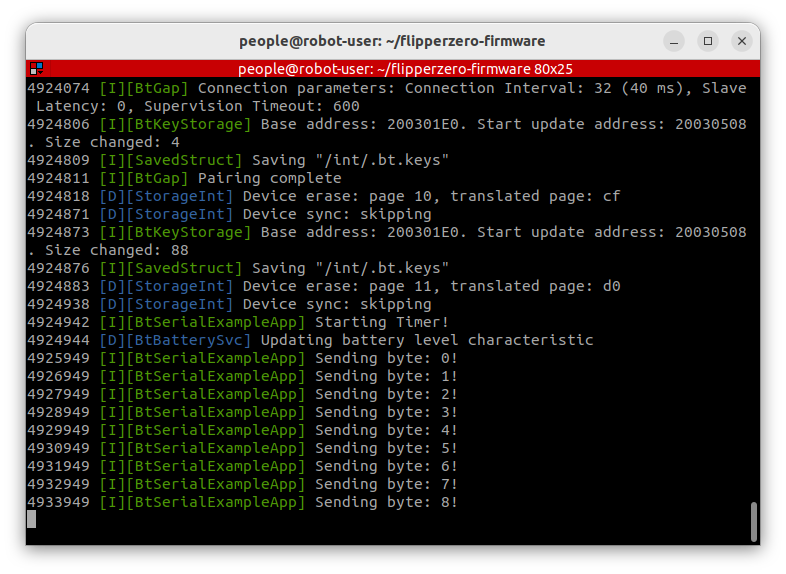Click 'Updating battery level characteristic' text
The height and width of the screenshot is (574, 786).
click(x=427, y=340)
